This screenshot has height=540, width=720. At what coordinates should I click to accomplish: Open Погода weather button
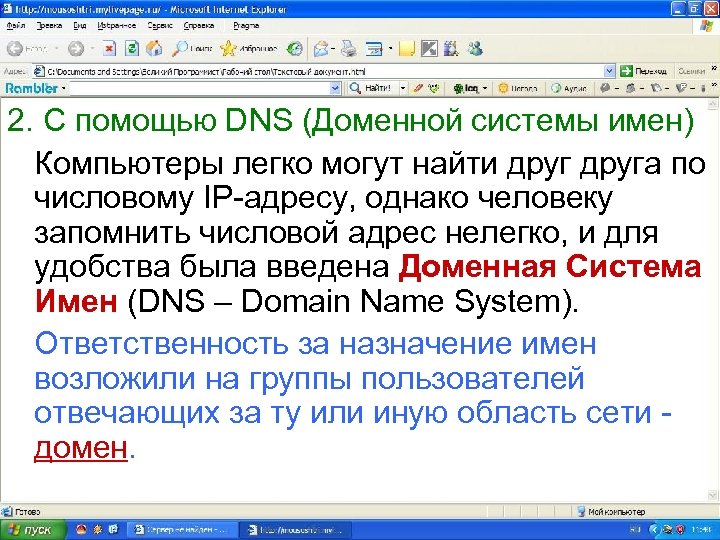(x=518, y=88)
